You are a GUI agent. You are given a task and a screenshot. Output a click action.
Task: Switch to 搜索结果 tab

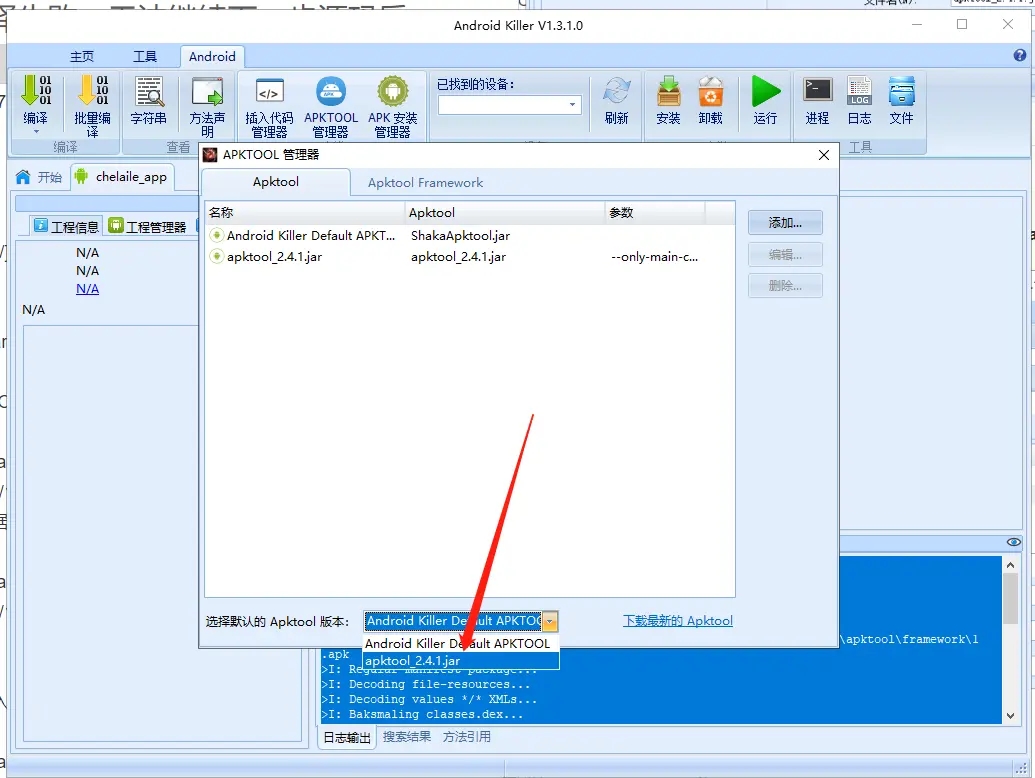point(407,737)
